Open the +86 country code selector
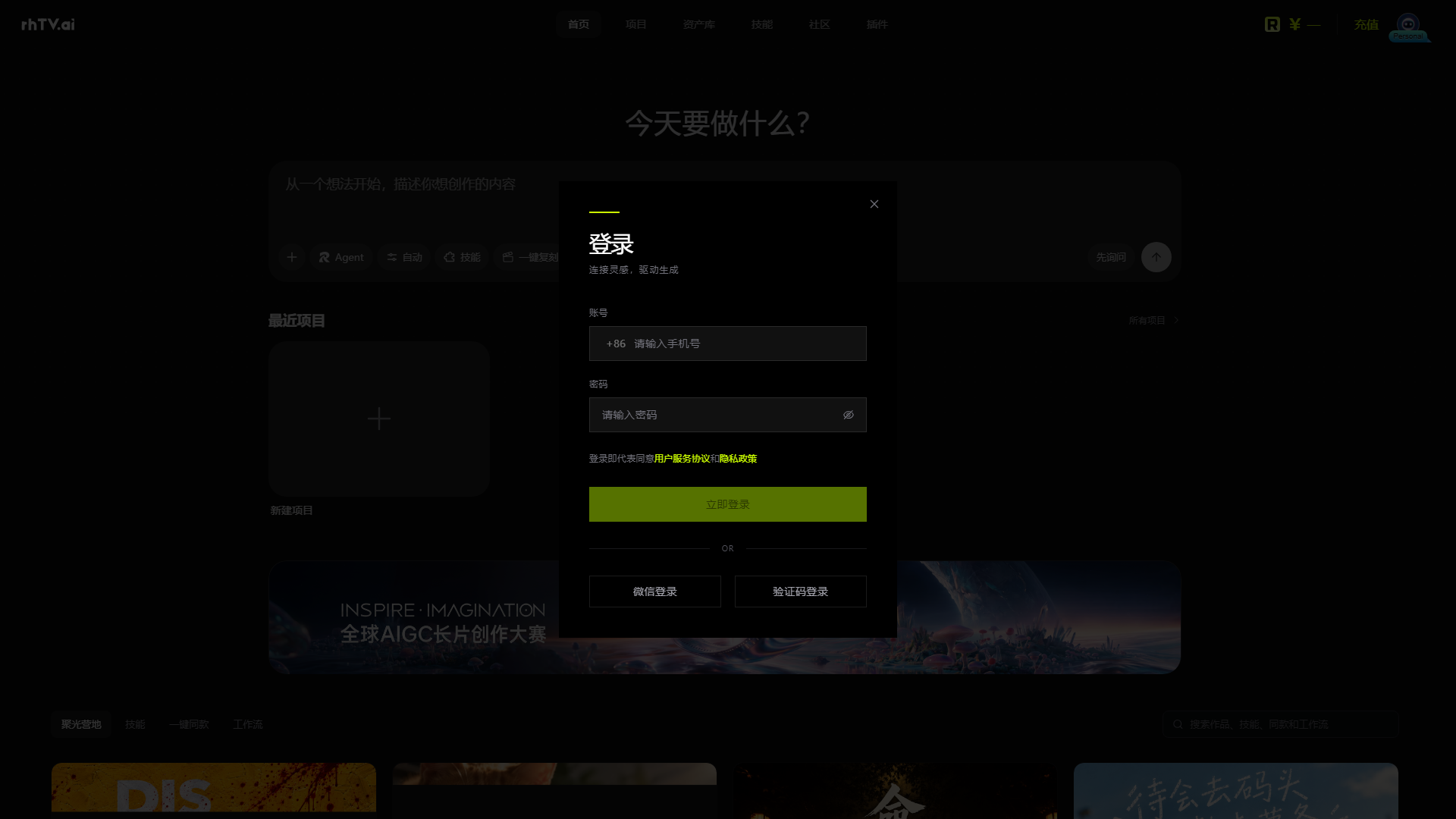 tap(616, 344)
